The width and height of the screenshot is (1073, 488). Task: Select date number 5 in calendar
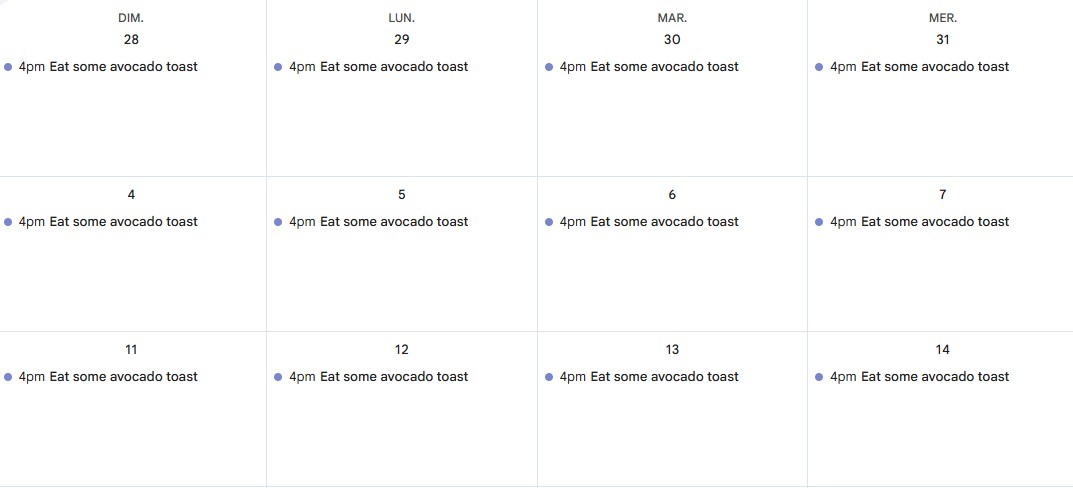tap(402, 195)
